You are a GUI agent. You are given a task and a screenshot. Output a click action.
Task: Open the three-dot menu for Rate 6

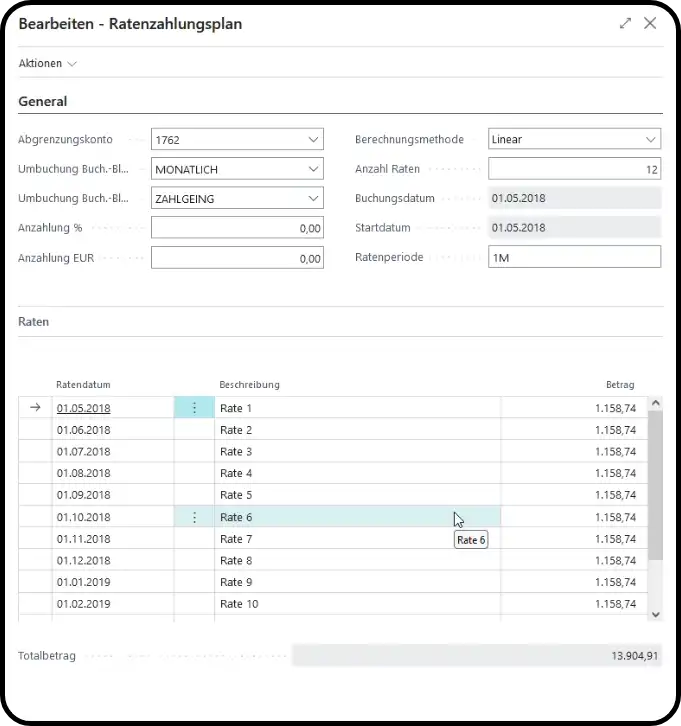[x=194, y=517]
